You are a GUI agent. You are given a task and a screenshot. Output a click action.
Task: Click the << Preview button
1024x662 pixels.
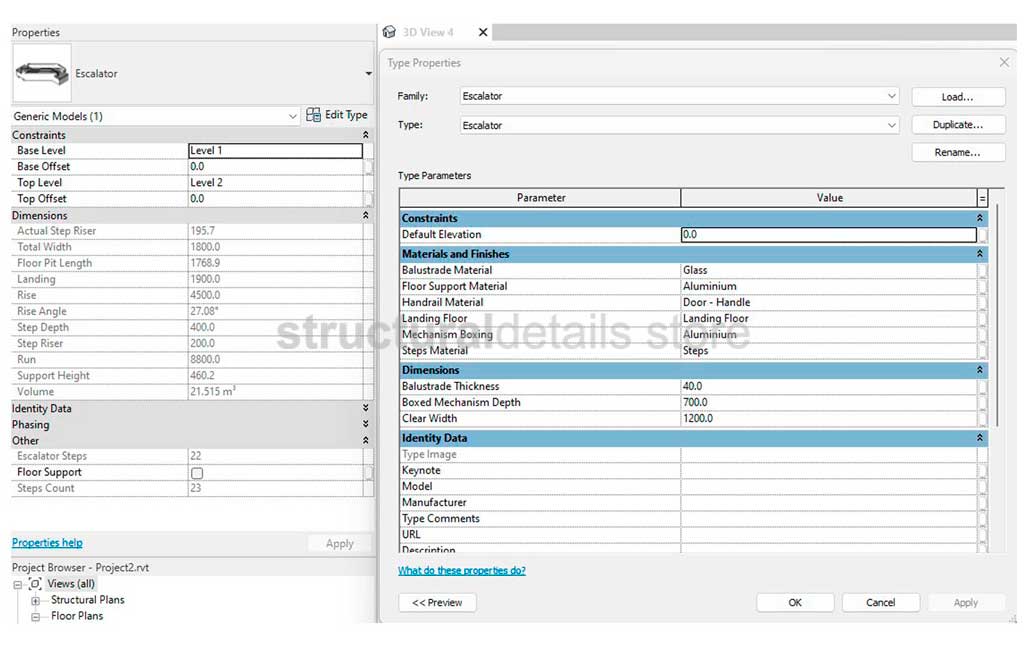(437, 603)
